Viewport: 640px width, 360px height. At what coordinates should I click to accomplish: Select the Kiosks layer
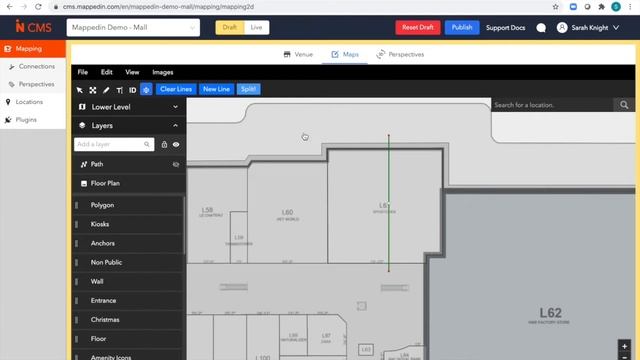click(x=129, y=224)
